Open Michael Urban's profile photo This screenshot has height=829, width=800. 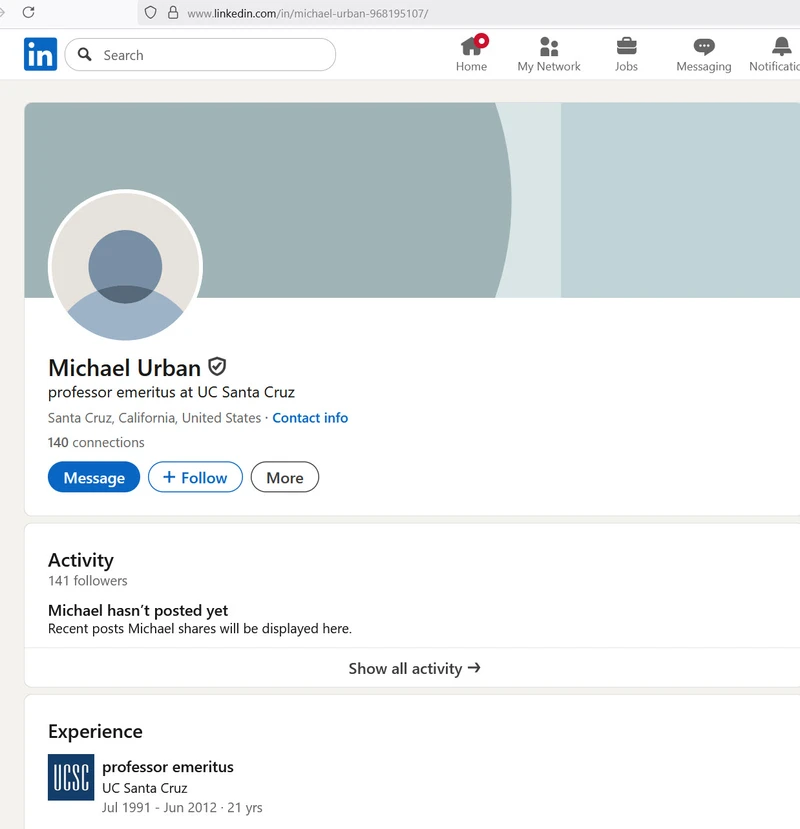point(125,267)
